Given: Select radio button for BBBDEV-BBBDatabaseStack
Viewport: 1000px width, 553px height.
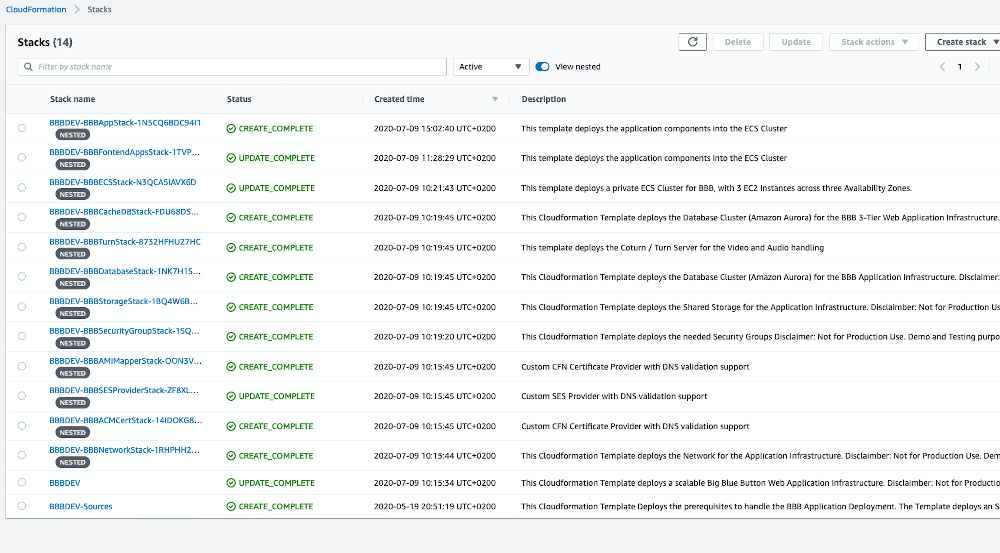Looking at the screenshot, I should tap(22, 277).
